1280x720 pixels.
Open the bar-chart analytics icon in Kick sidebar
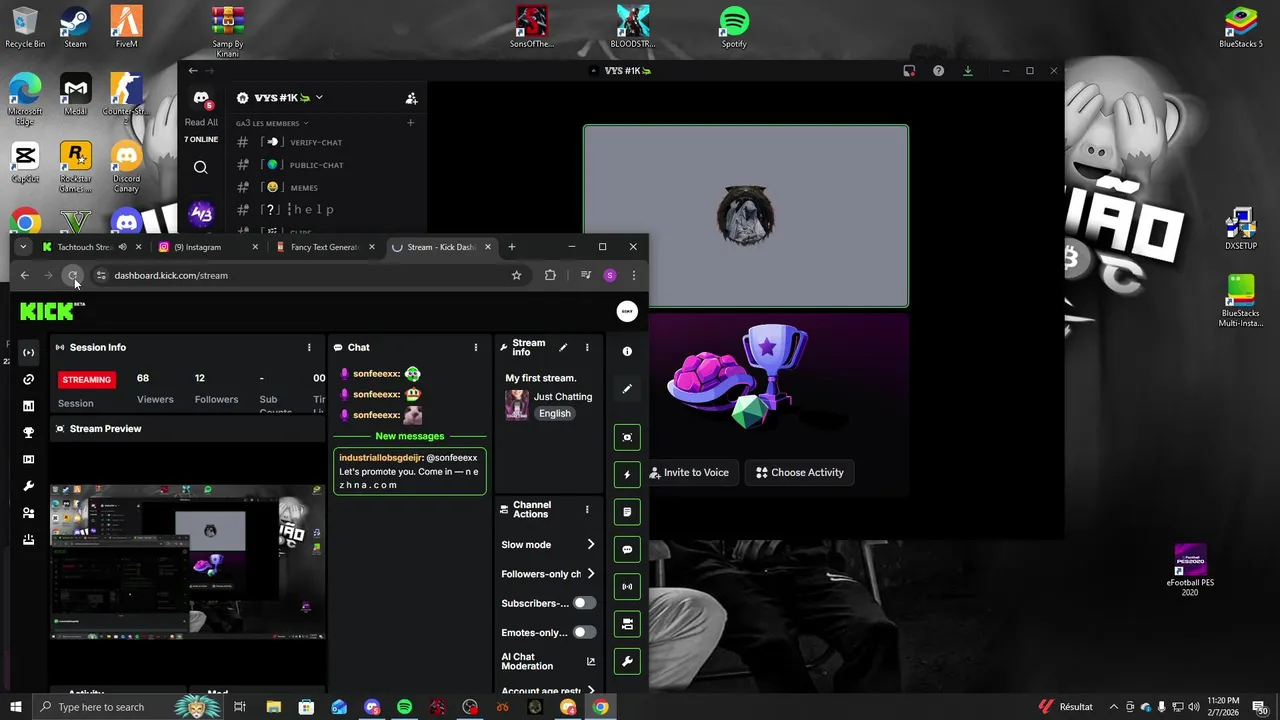[x=28, y=406]
